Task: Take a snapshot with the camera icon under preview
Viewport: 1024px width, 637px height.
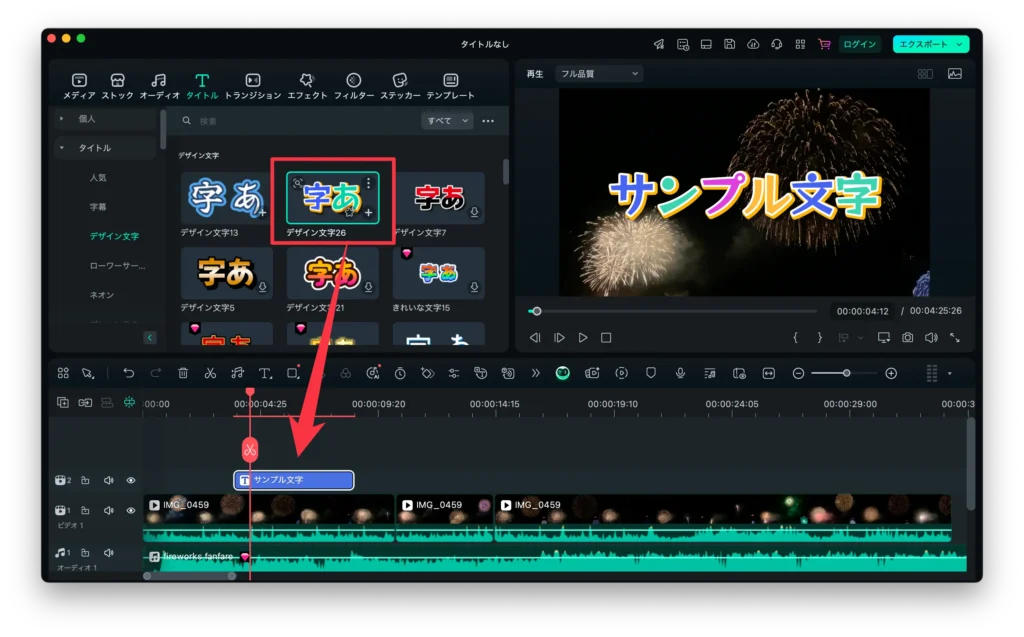Action: pos(906,337)
